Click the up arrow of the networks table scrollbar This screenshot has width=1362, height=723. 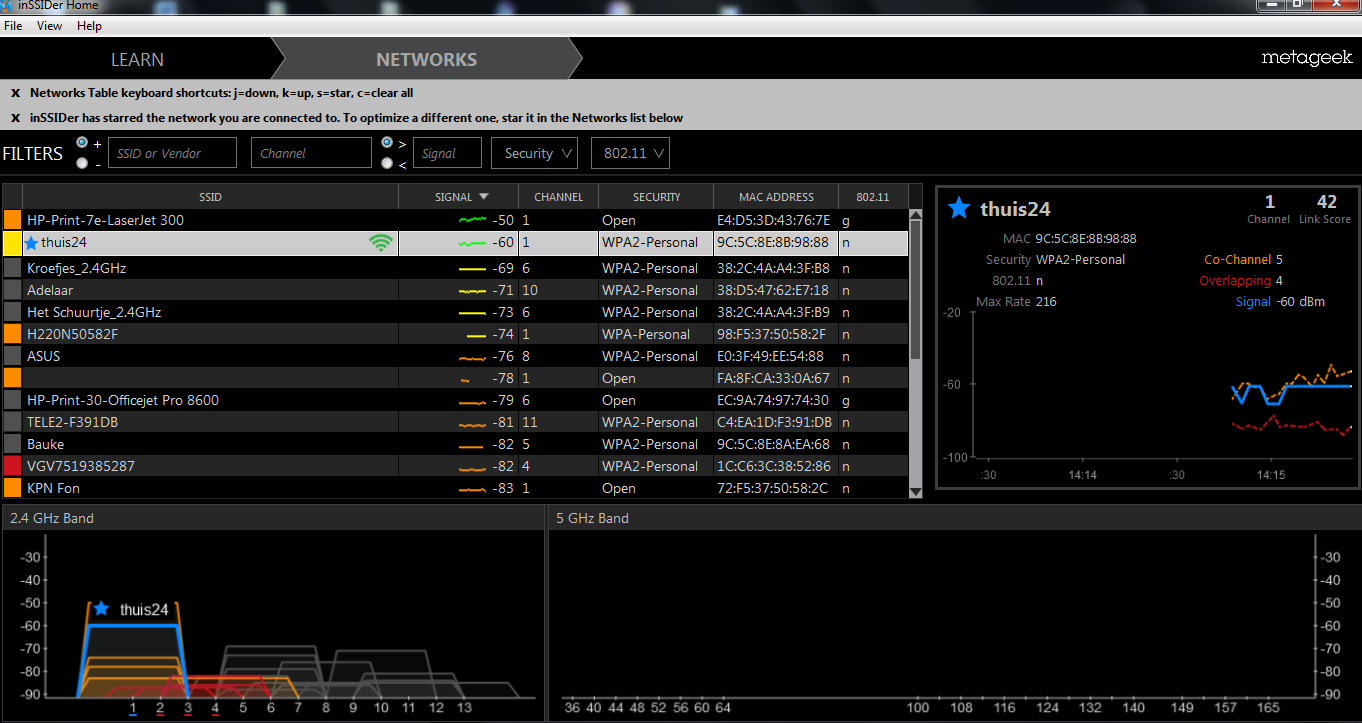(915, 214)
